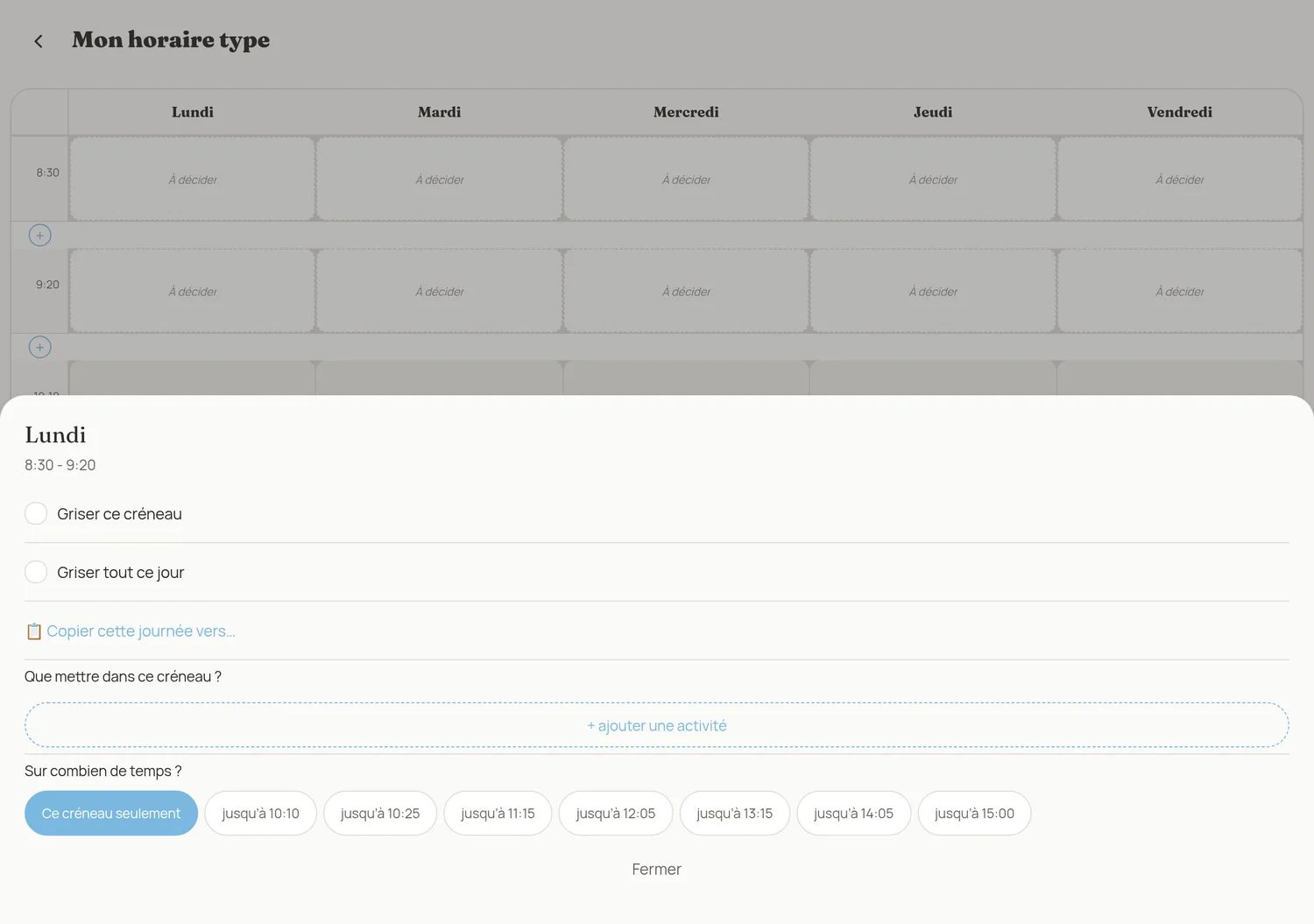1314x924 pixels.
Task: Click the Mon horaire type title
Action: click(171, 40)
